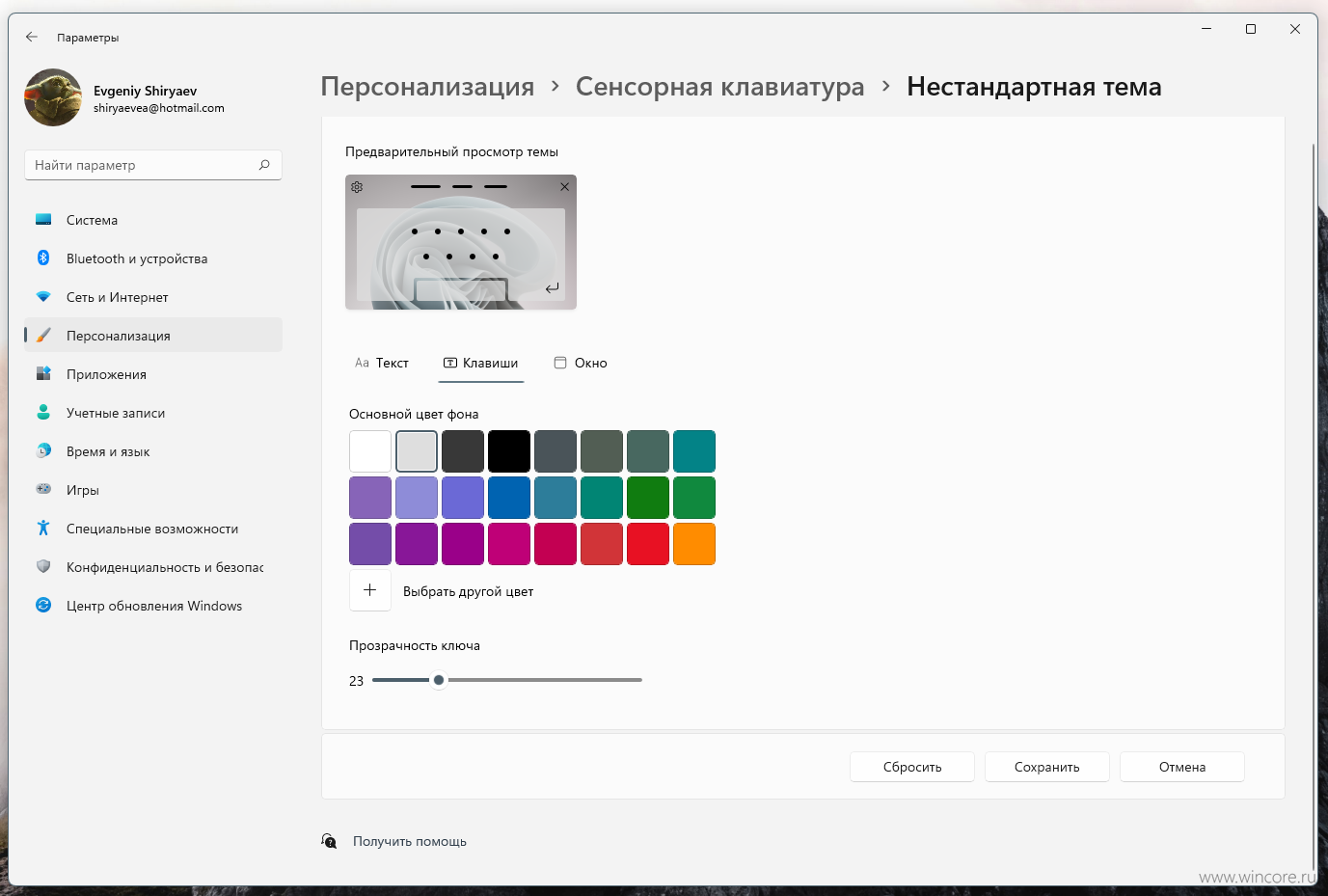Click the Сохранить button
Screen dimensions: 1328x896
pos(1047,767)
